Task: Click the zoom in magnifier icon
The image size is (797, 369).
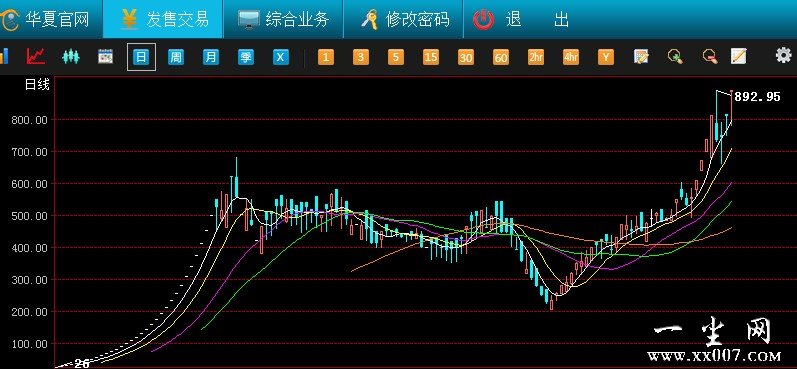Action: pos(675,56)
